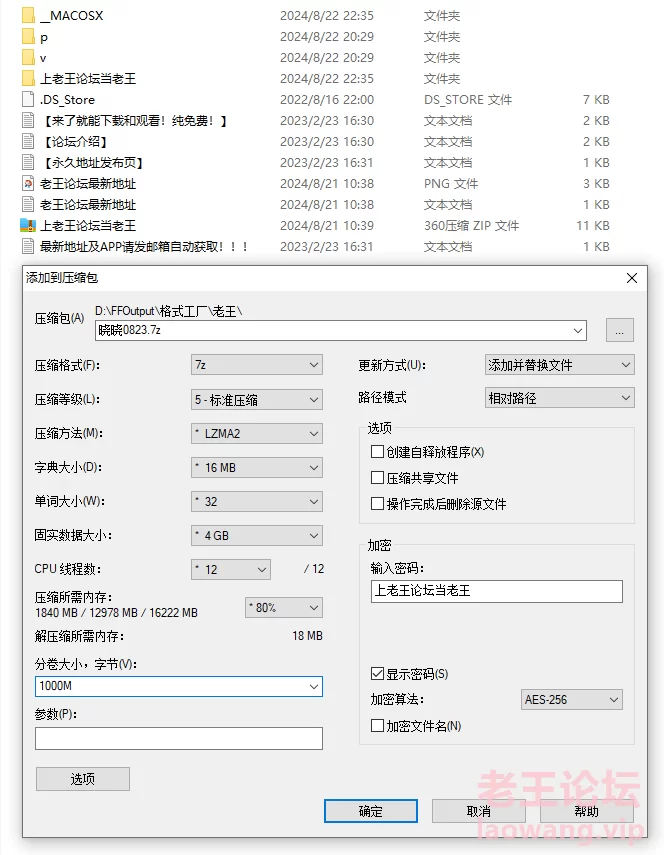The image size is (664, 855).
Task: Select the 【永久地址发布页】 document icon
Action: point(28,162)
